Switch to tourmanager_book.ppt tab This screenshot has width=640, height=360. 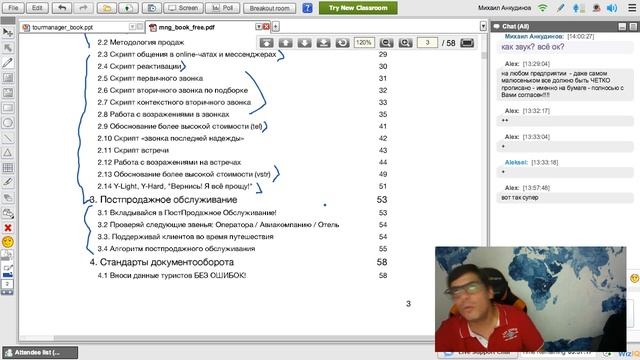62,27
